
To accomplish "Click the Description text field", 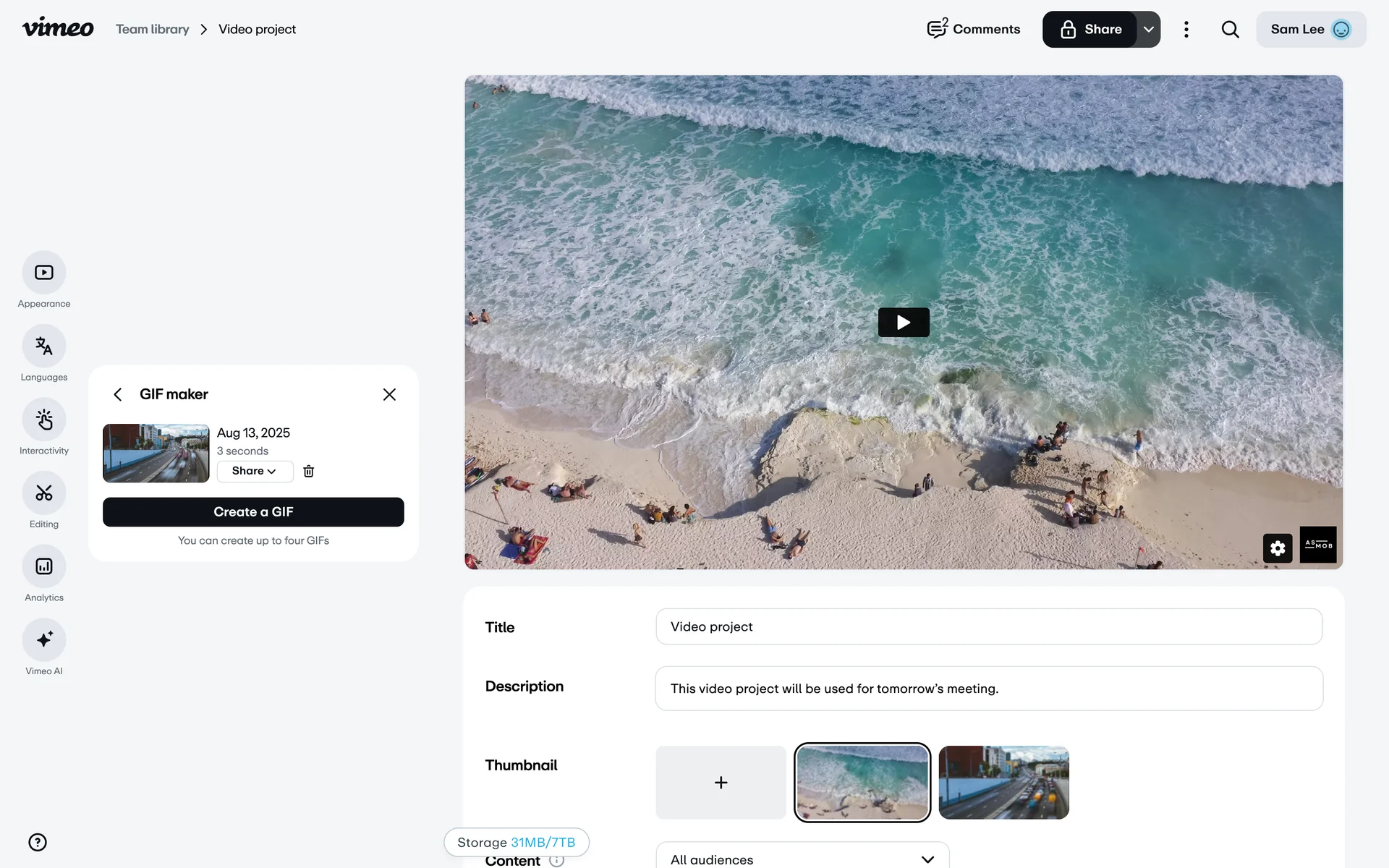I will coord(988,689).
